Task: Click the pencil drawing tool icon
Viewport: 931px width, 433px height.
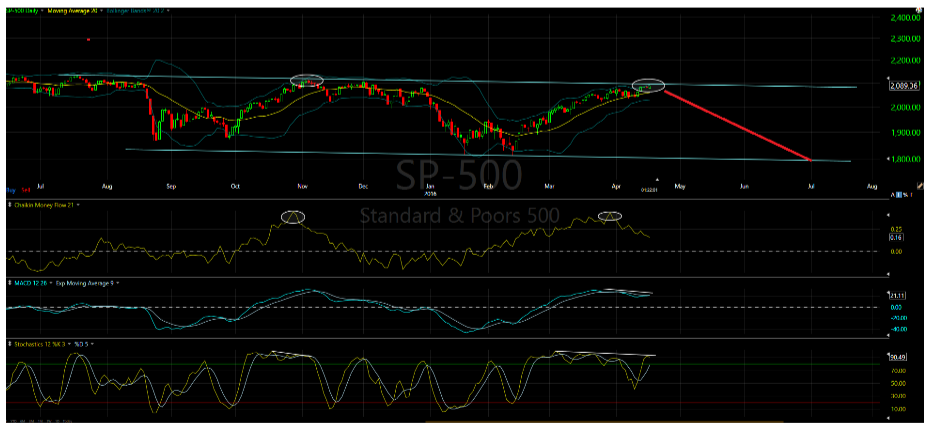Action: pos(920,186)
